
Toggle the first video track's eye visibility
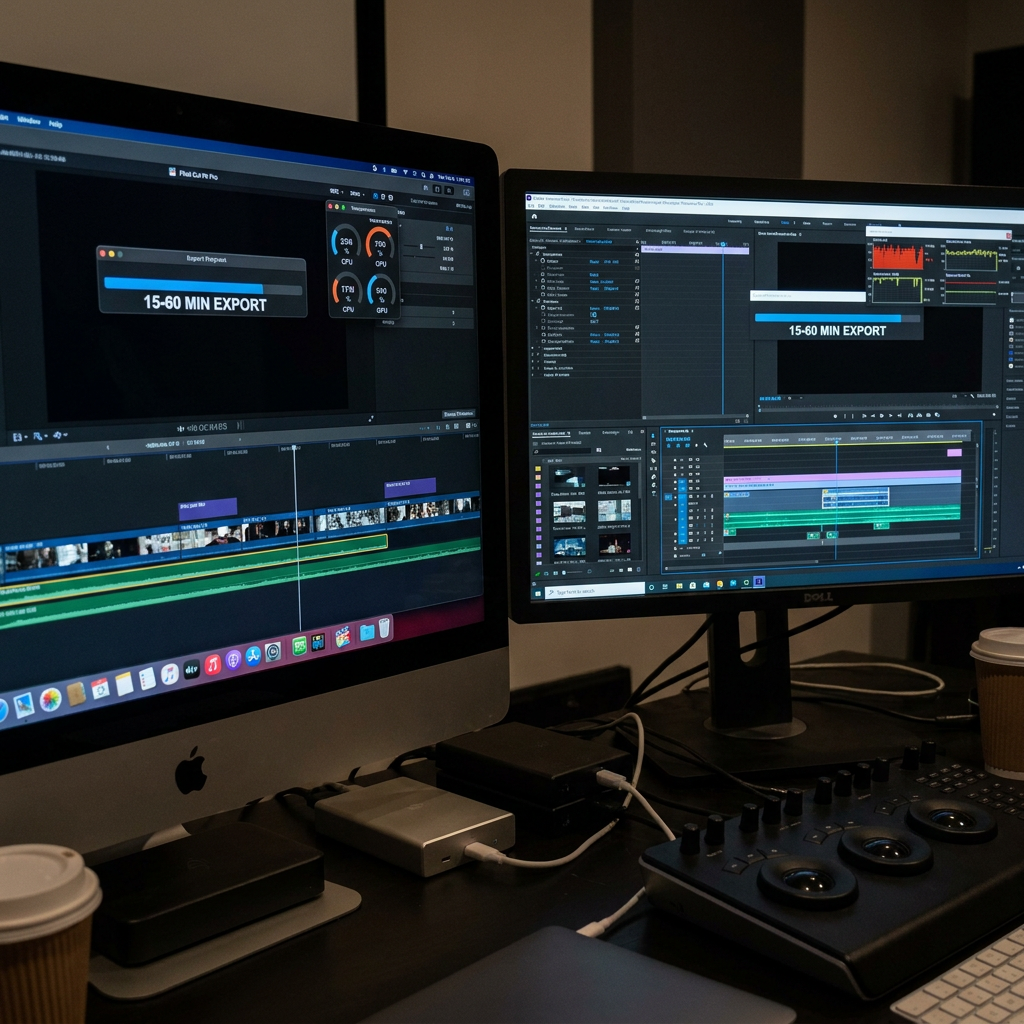697,459
